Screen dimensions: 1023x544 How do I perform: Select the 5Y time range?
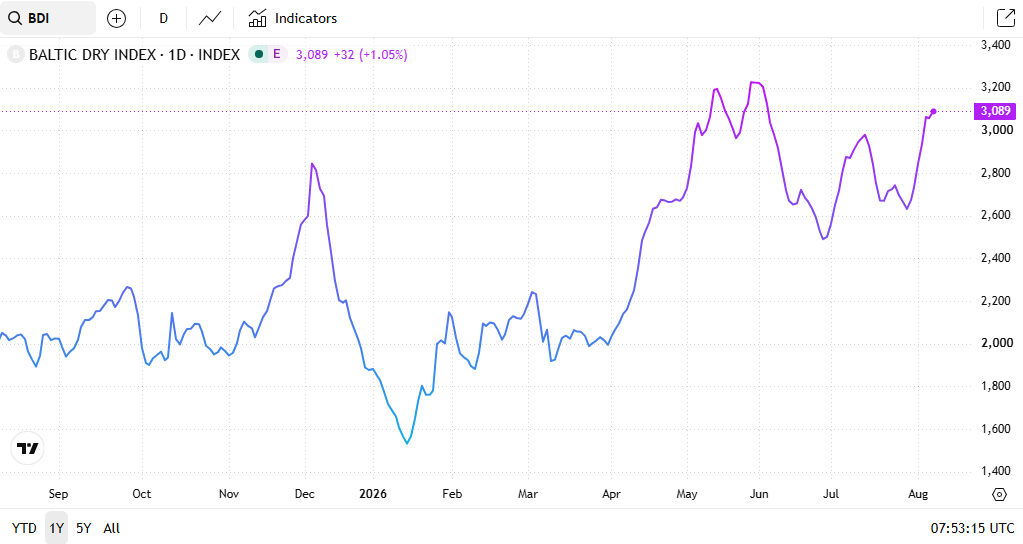(84, 528)
